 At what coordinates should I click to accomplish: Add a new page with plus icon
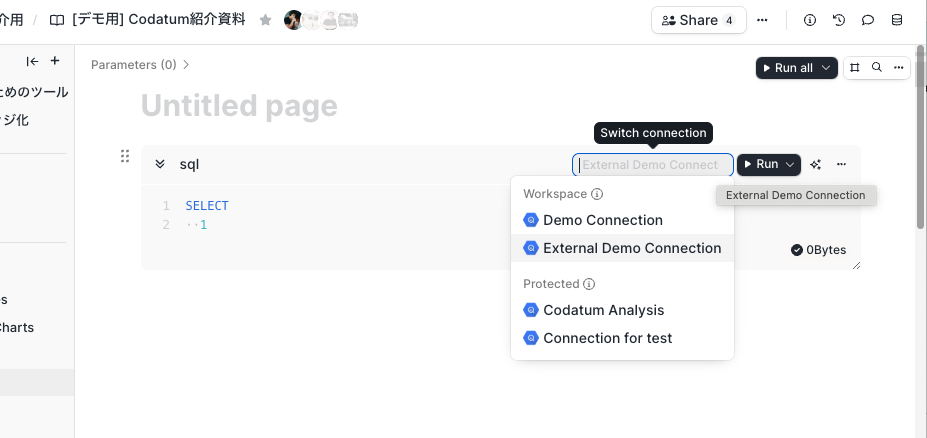[55, 61]
